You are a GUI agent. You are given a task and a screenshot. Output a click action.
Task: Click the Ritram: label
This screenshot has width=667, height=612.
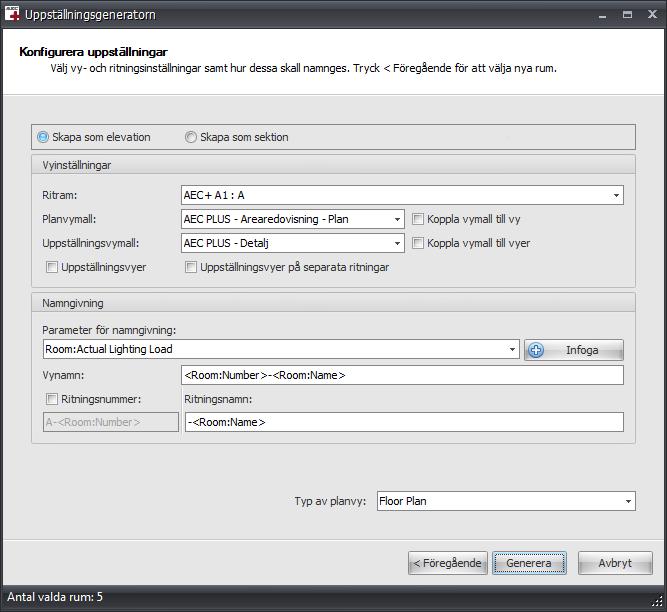(60, 195)
